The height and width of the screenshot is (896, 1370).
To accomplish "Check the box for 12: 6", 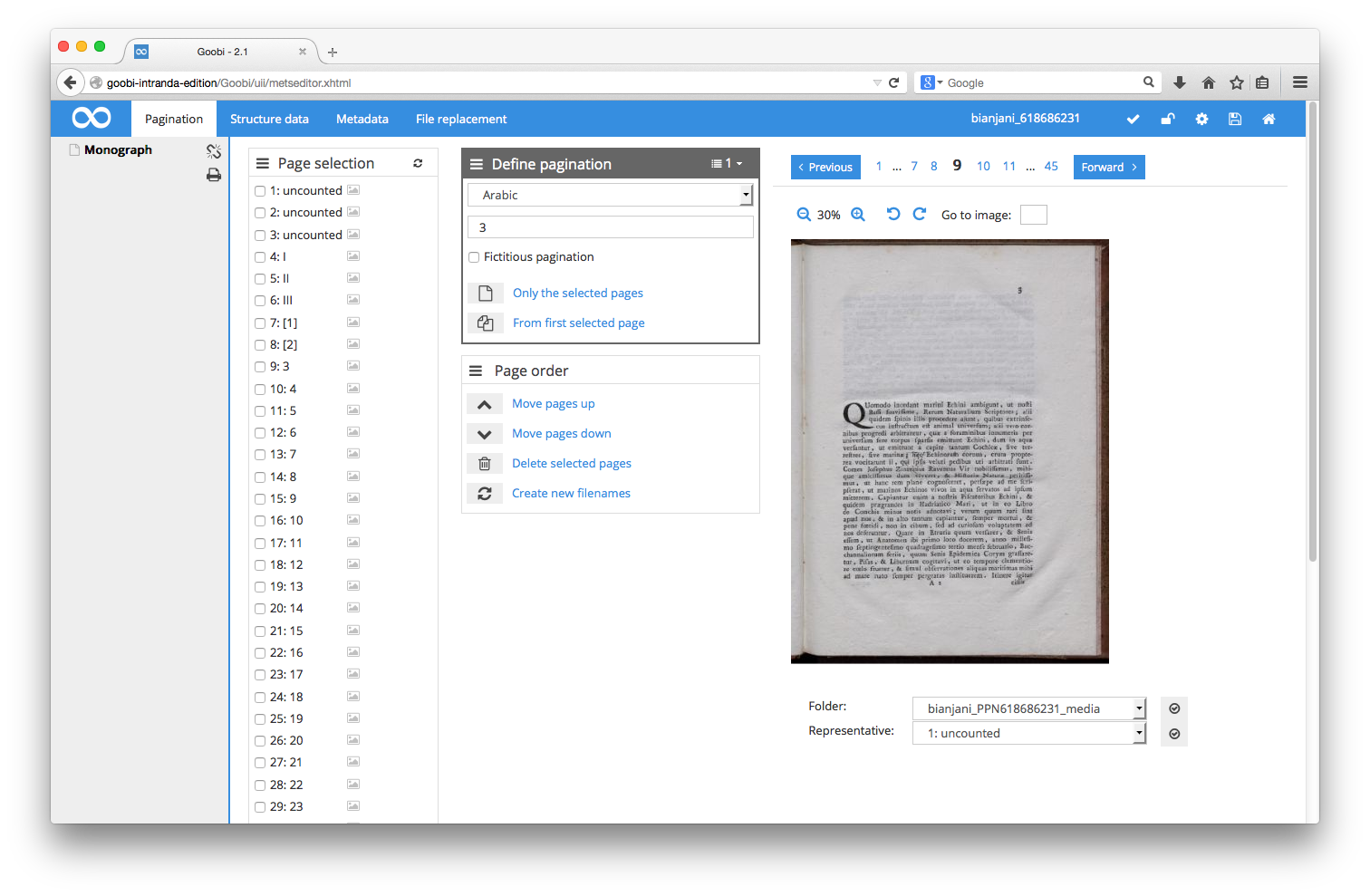I will tap(260, 433).
